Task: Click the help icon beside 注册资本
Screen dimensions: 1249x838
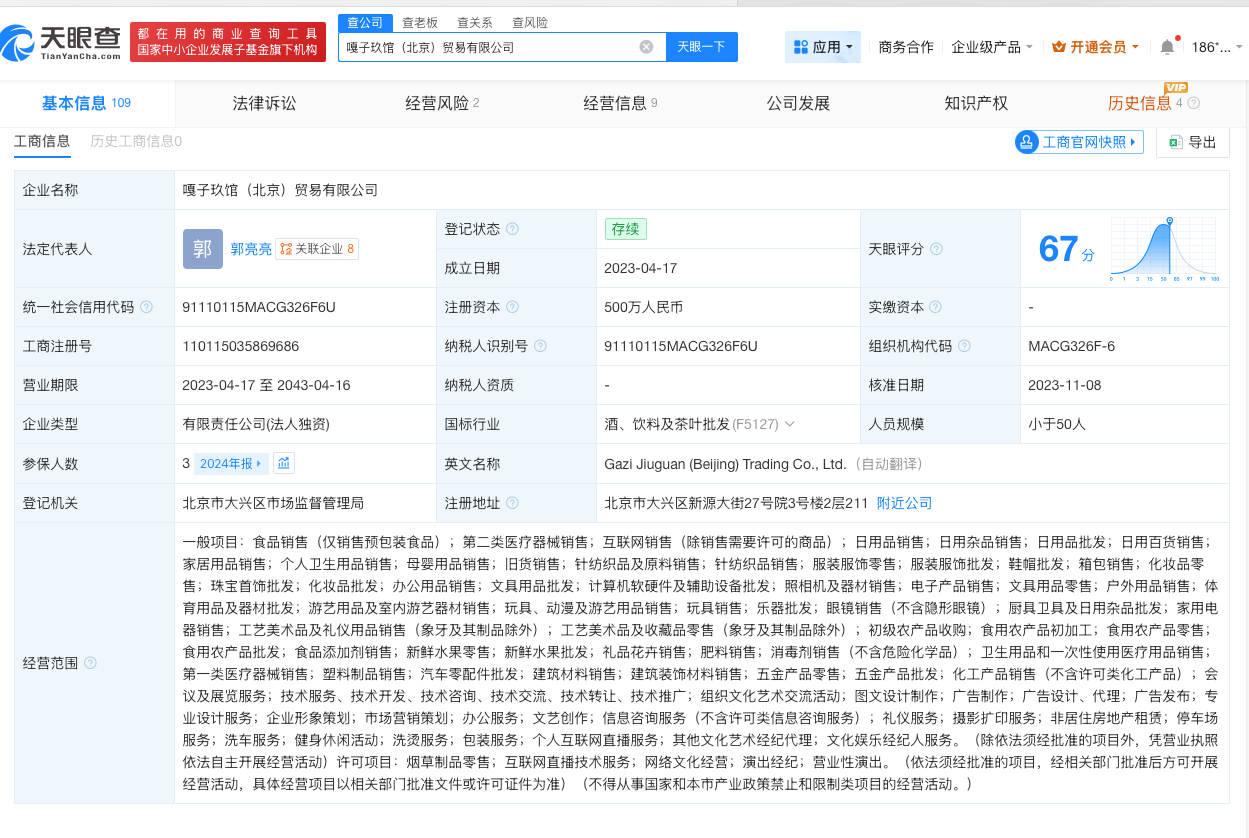Action: tap(512, 307)
